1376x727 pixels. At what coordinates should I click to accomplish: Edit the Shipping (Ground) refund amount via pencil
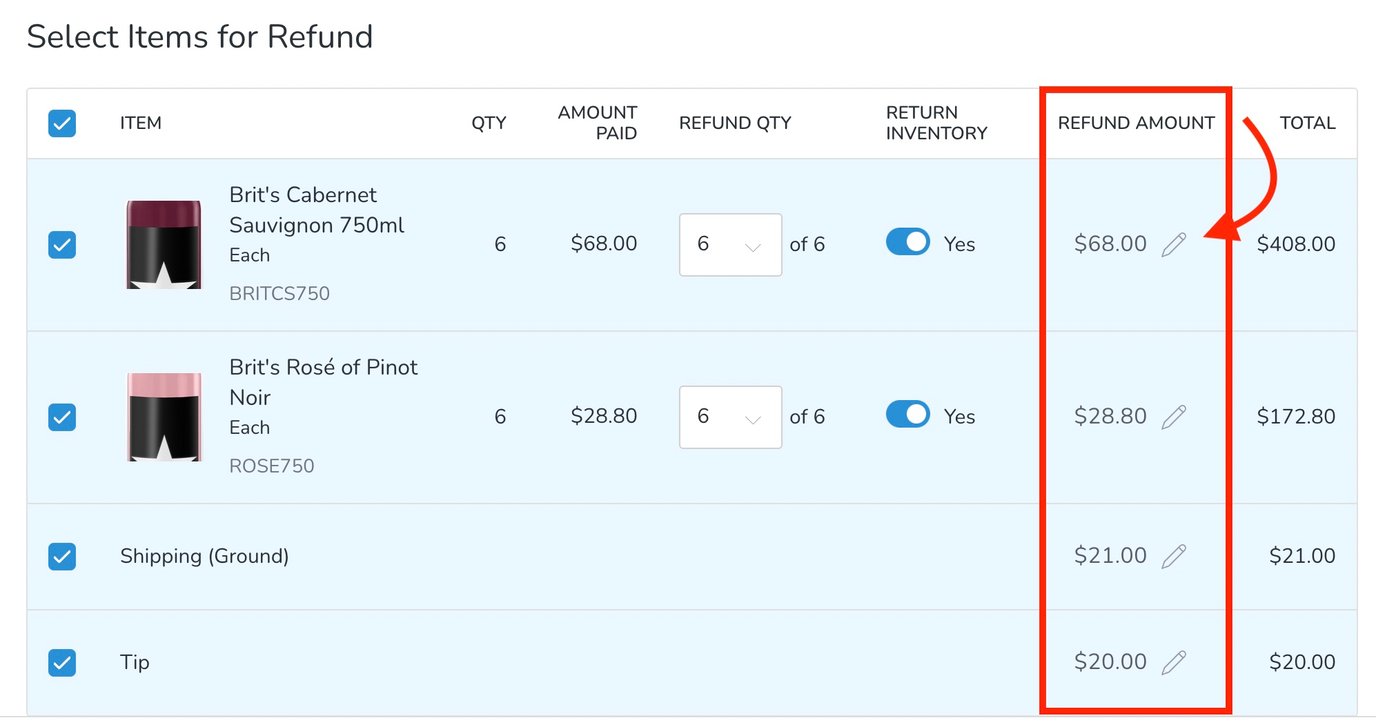(1175, 556)
